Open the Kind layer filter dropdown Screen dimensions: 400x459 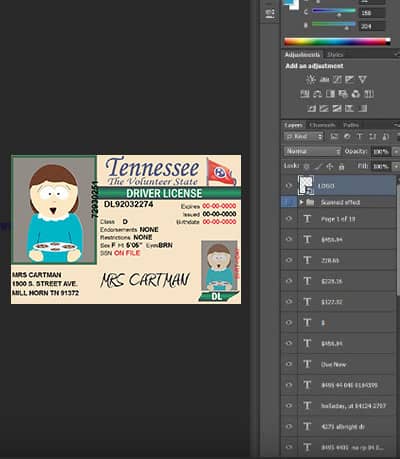tap(304, 137)
